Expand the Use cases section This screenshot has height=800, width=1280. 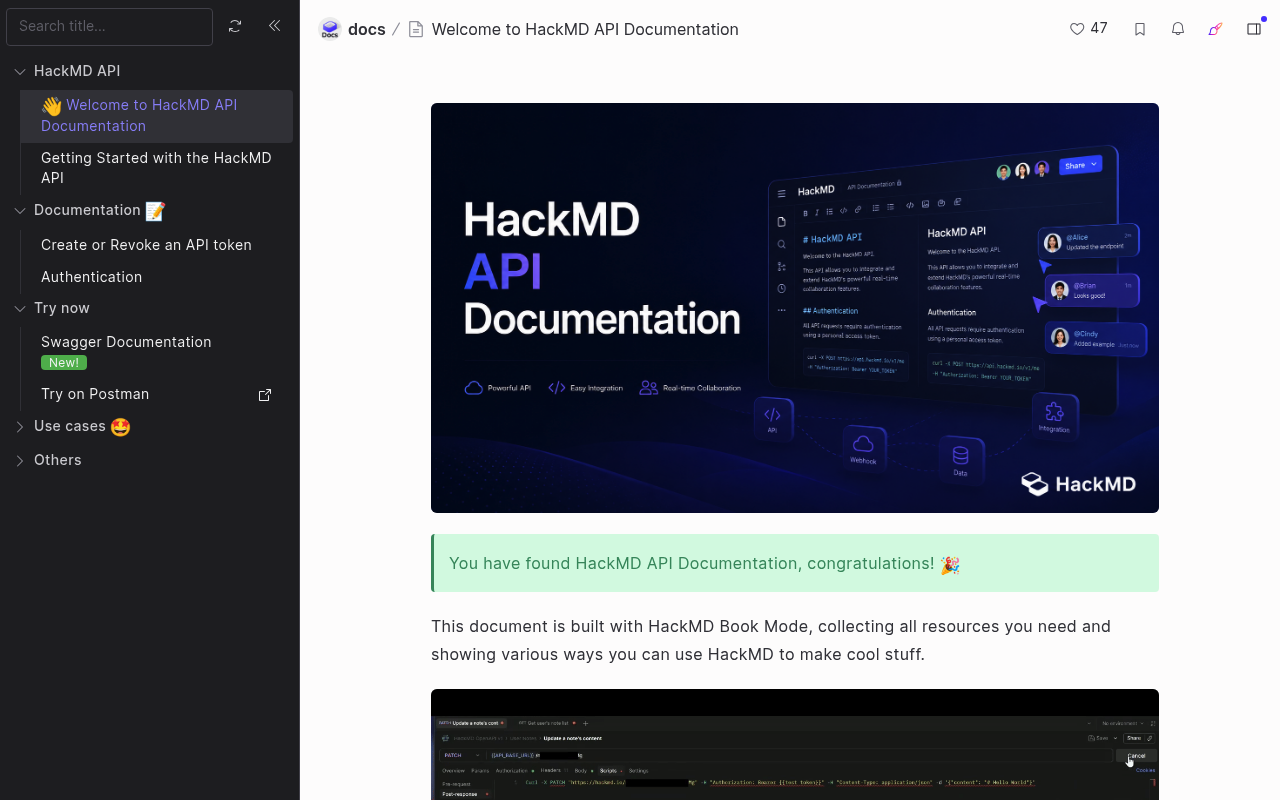19,427
